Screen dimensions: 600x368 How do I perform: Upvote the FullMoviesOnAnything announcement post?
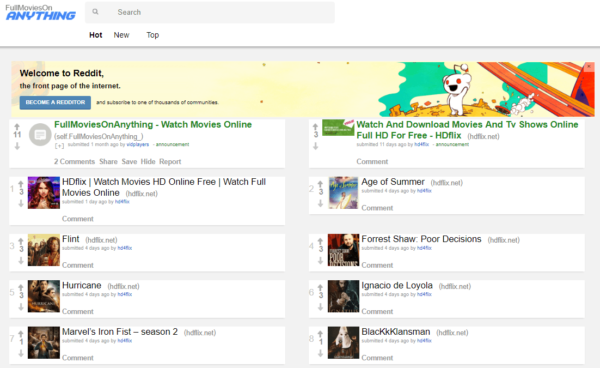(x=17, y=127)
